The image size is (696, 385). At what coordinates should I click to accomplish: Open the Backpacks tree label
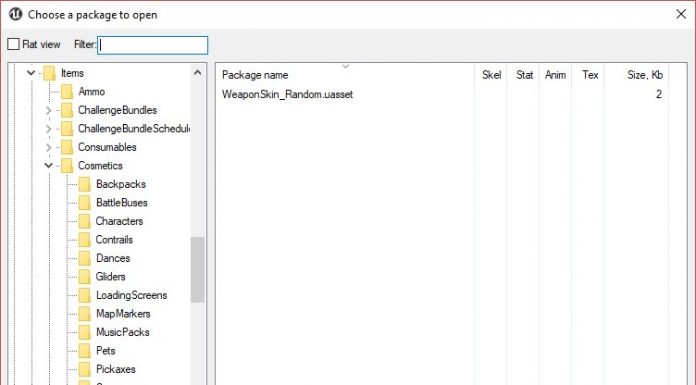pos(121,184)
